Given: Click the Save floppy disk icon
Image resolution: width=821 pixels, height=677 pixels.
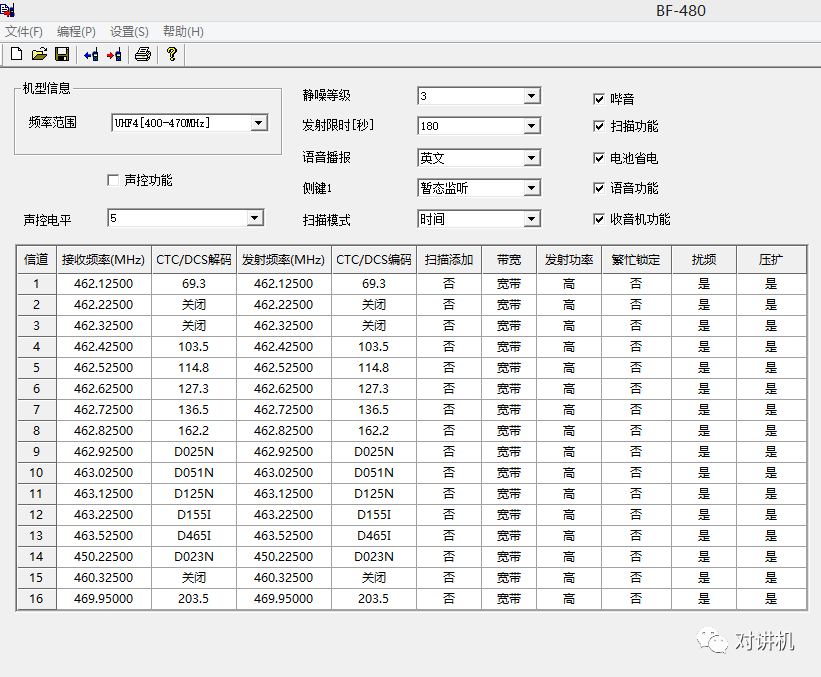Looking at the screenshot, I should (61, 54).
